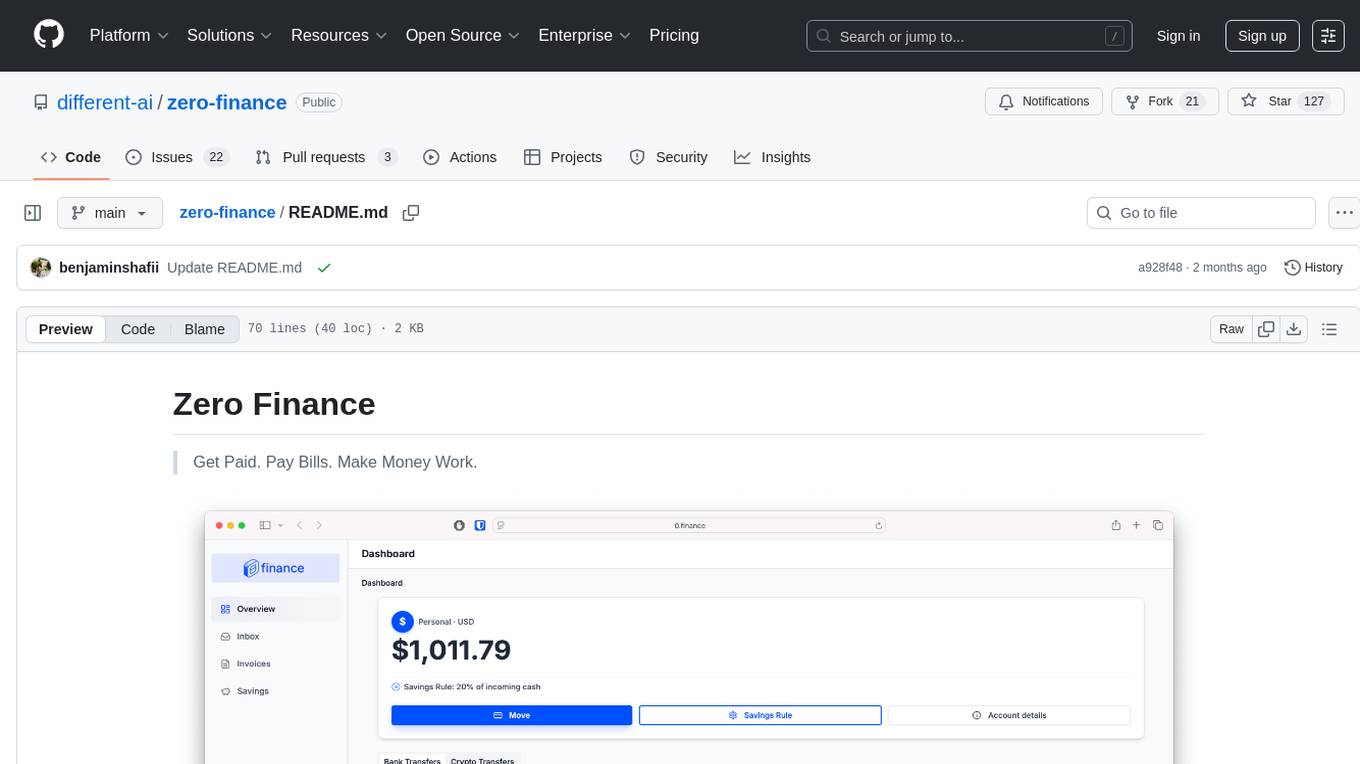1360x764 pixels.
Task: Open benjaminshafii author link
Action: 109,268
